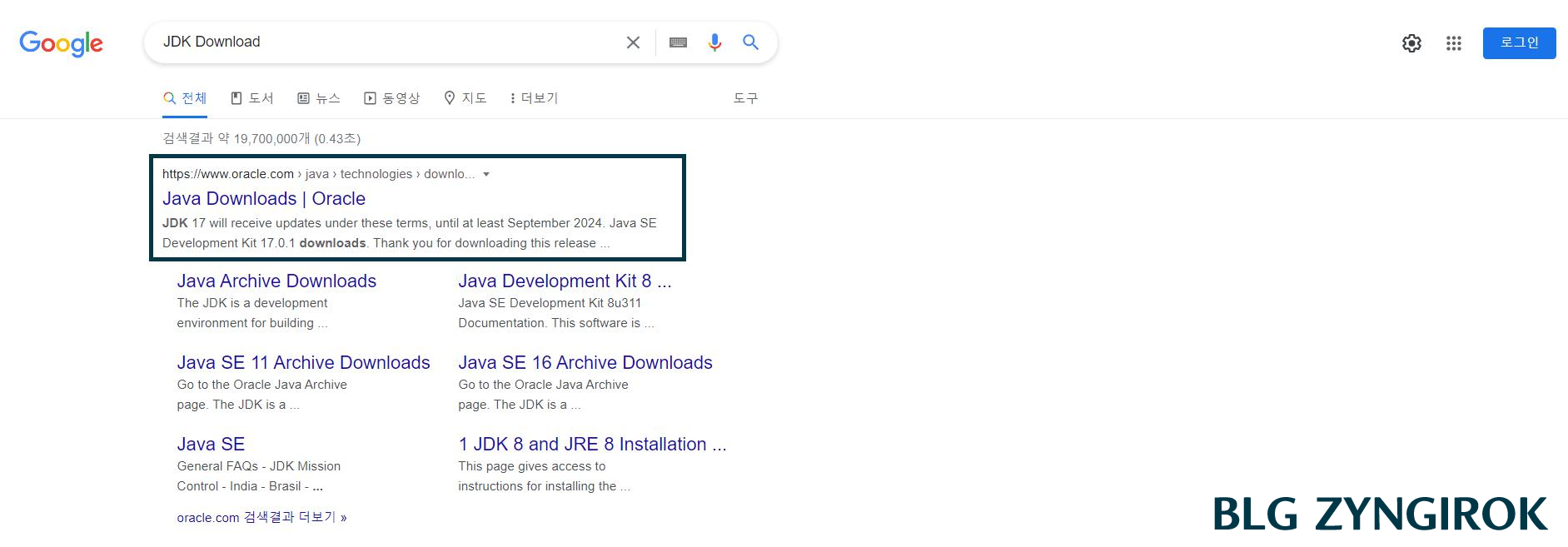Submit search with magnifier icon
Viewport: 1568px width, 547px height.
click(750, 42)
